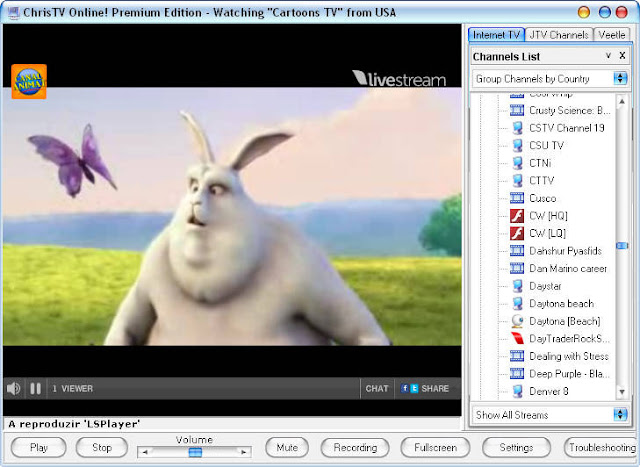Click the CSU TV monitor icon
The height and width of the screenshot is (467, 640).
tap(517, 145)
